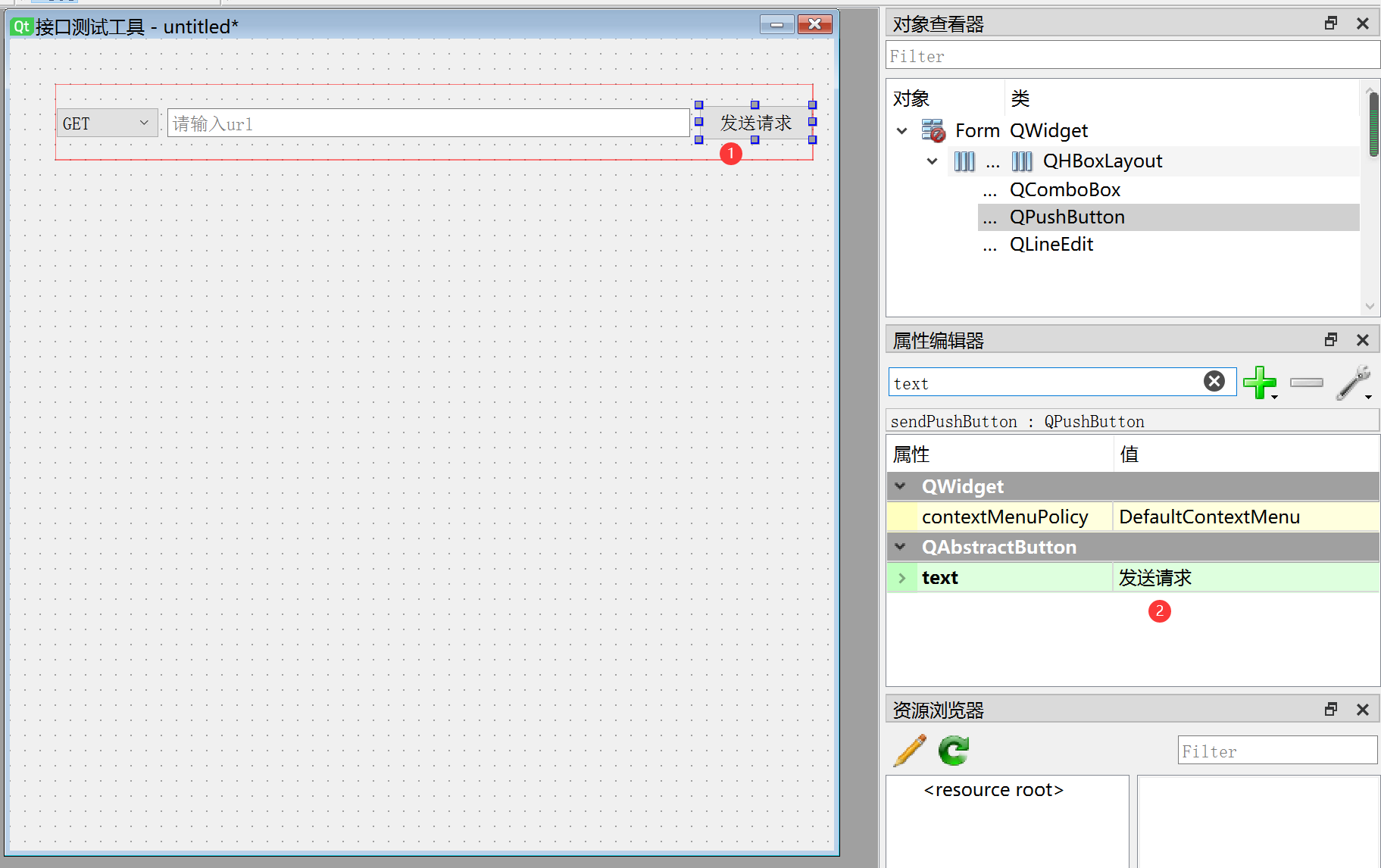
Task: Float the Resource Browser panel
Action: 1330,710
